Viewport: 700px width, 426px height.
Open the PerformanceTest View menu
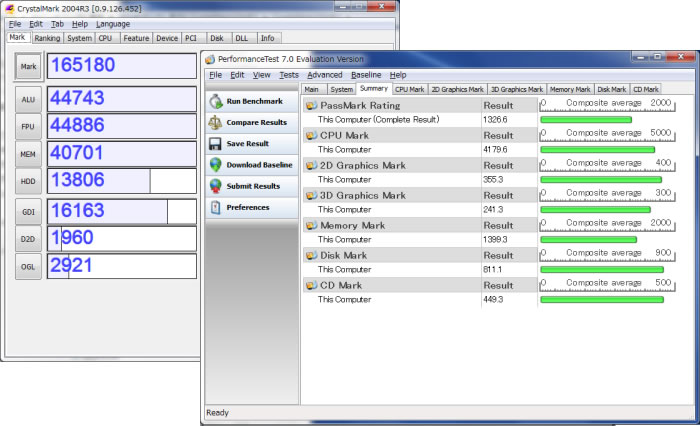pyautogui.click(x=262, y=75)
